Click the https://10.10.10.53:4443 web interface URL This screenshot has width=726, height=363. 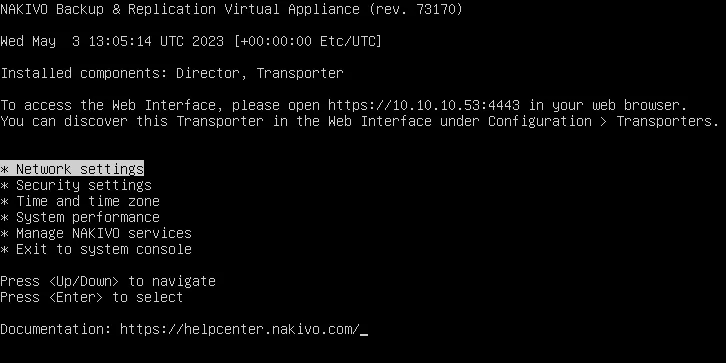click(424, 106)
